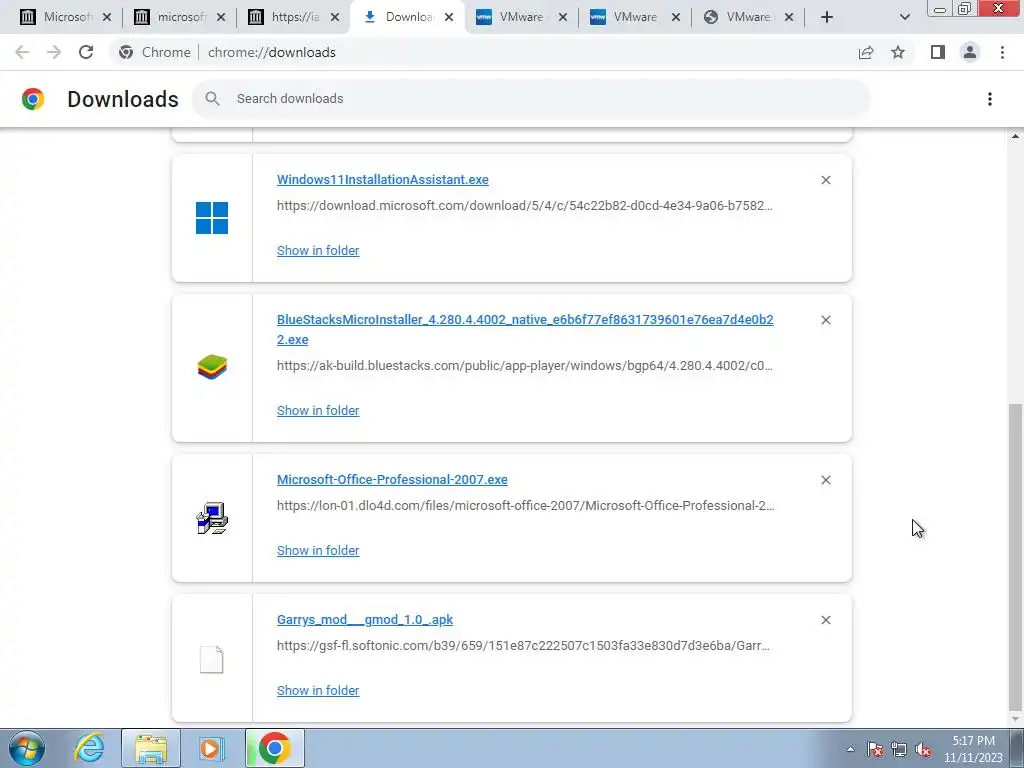Bookmark this page with the star icon
1024x768 pixels.
(898, 52)
